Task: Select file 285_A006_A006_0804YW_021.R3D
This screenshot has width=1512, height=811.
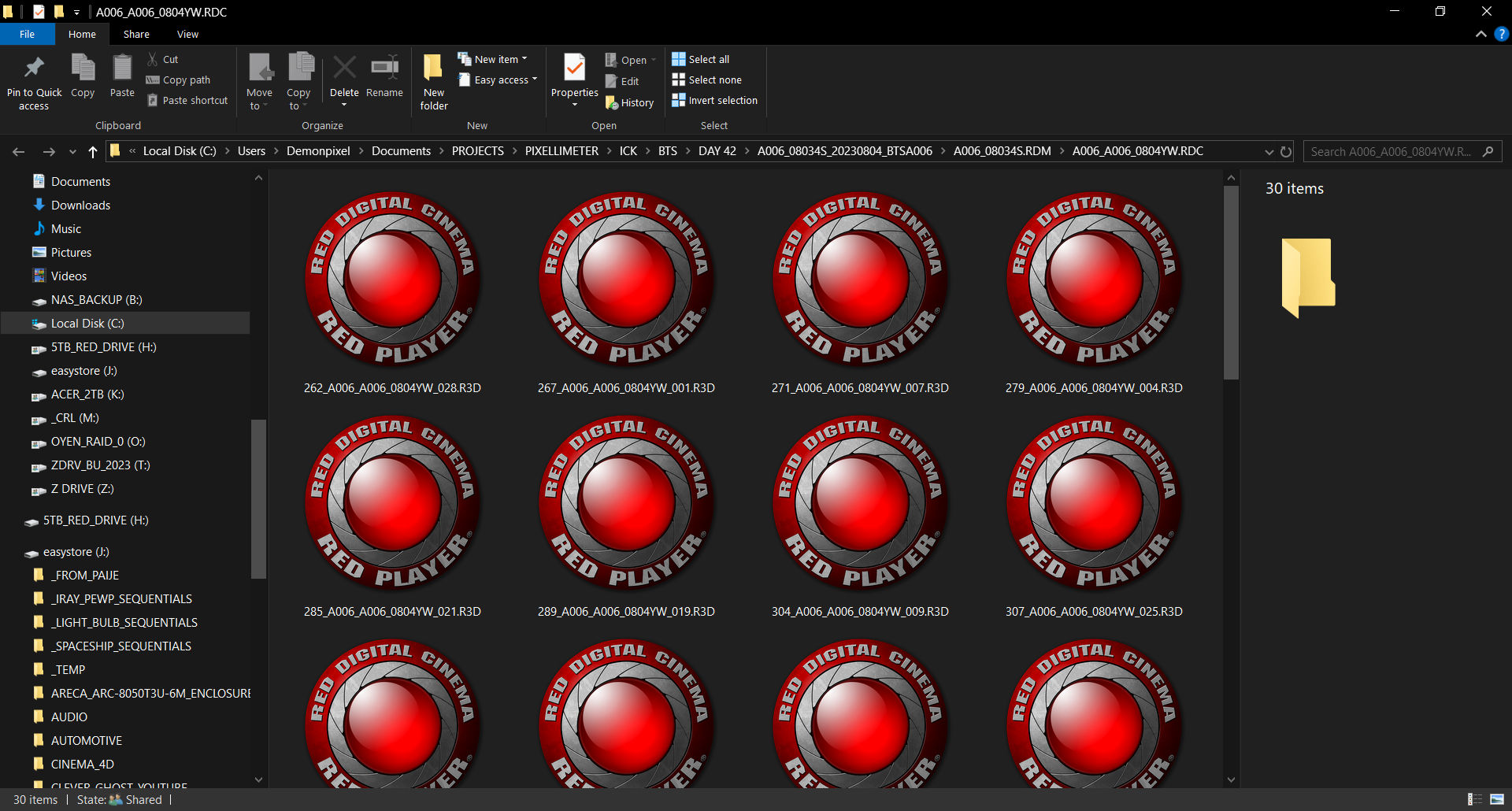Action: click(392, 515)
